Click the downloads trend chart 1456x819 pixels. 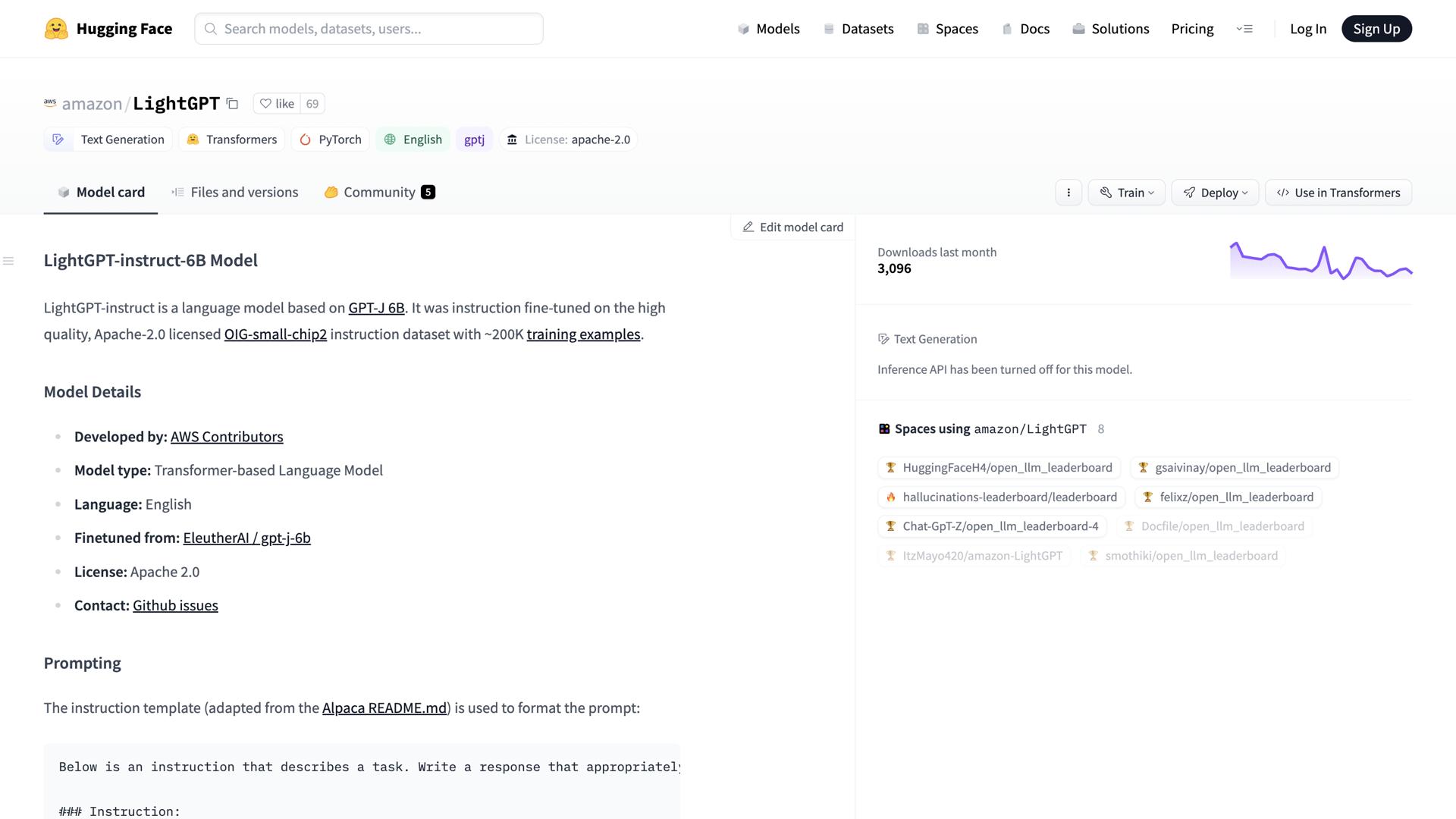[1320, 261]
